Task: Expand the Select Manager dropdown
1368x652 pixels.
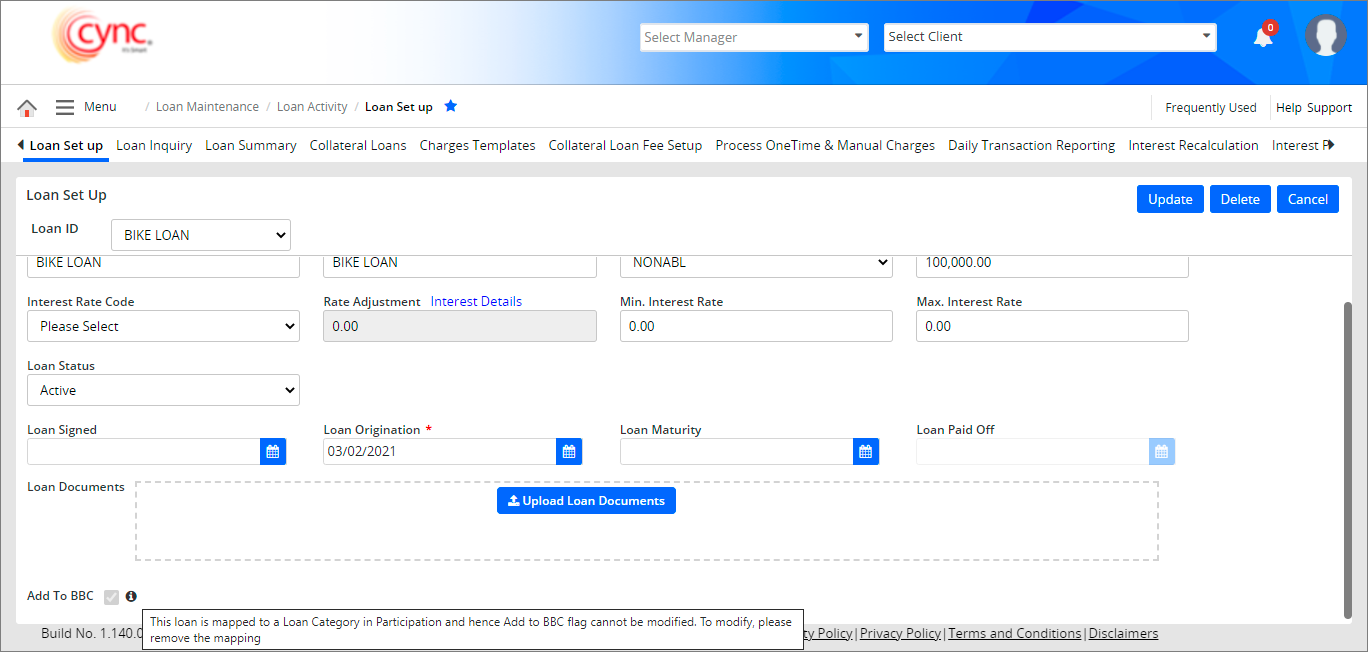Action: pyautogui.click(x=754, y=37)
